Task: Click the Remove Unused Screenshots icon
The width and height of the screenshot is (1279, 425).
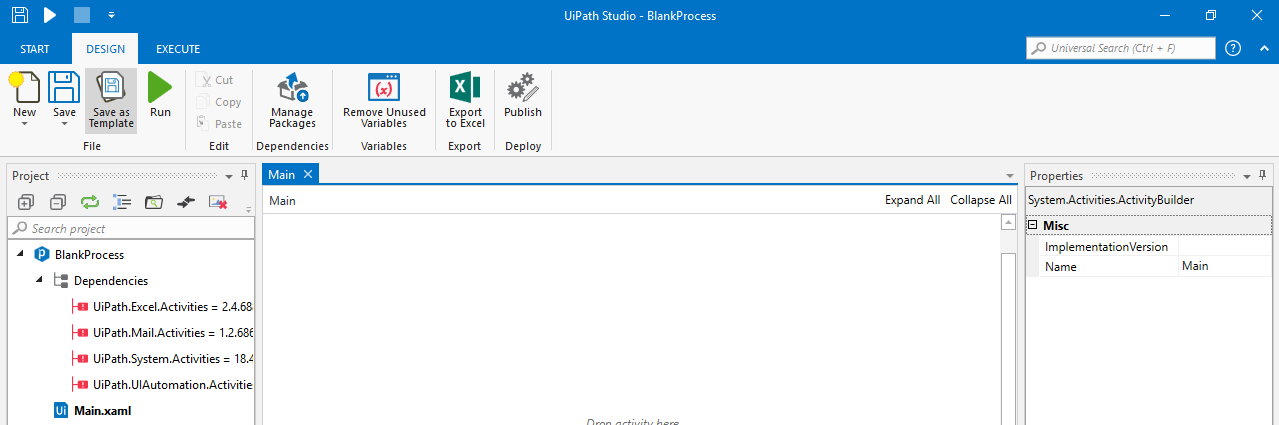Action: pyautogui.click(x=217, y=202)
